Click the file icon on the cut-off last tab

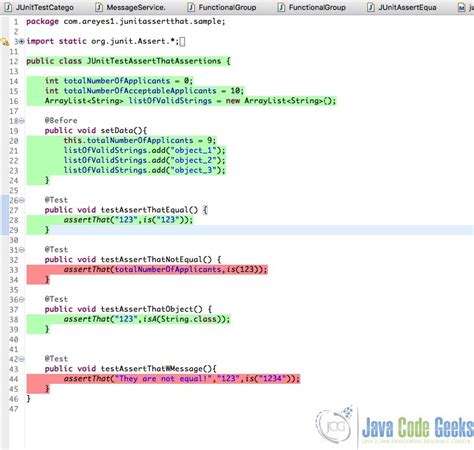pyautogui.click(x=462, y=7)
